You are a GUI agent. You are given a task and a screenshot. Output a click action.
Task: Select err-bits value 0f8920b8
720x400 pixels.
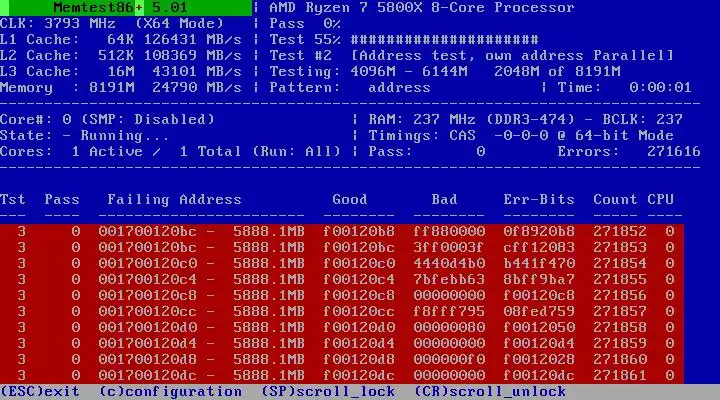tap(539, 231)
